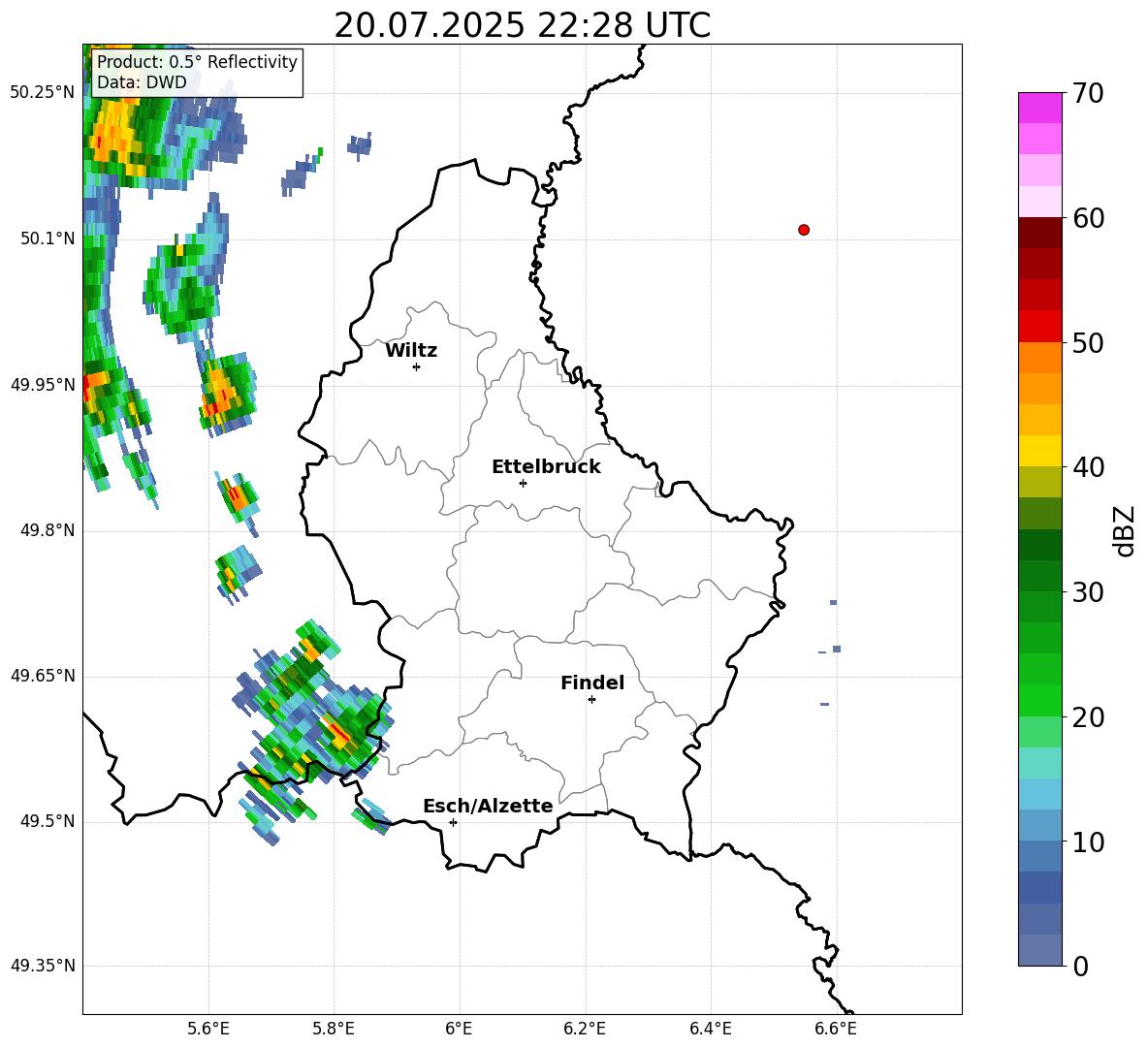The width and height of the screenshot is (1148, 1048).
Task: Click the 20 tick on colorbar
Action: pos(1088,717)
